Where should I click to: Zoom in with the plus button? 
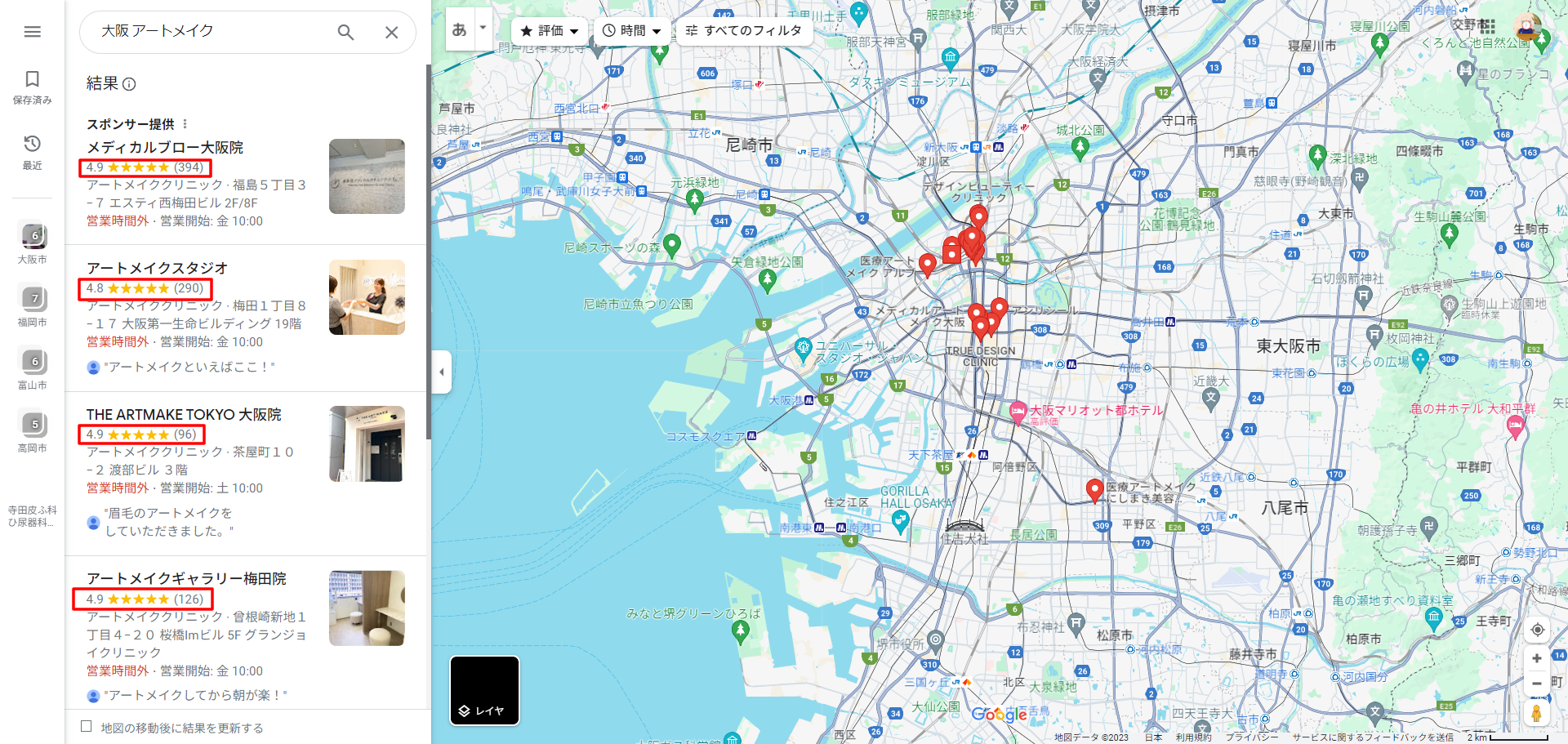click(x=1537, y=658)
